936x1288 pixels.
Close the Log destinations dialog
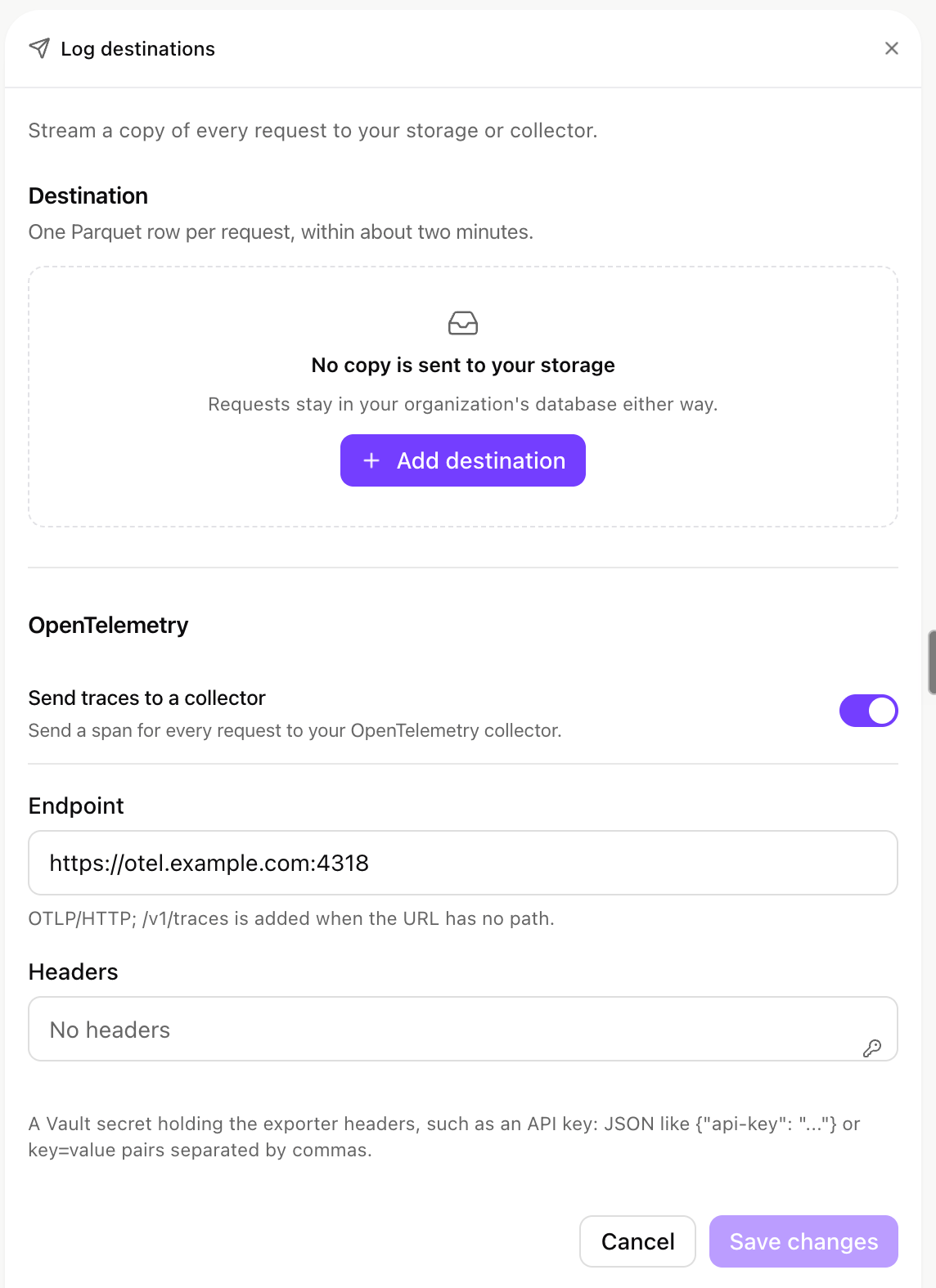pyautogui.click(x=892, y=48)
